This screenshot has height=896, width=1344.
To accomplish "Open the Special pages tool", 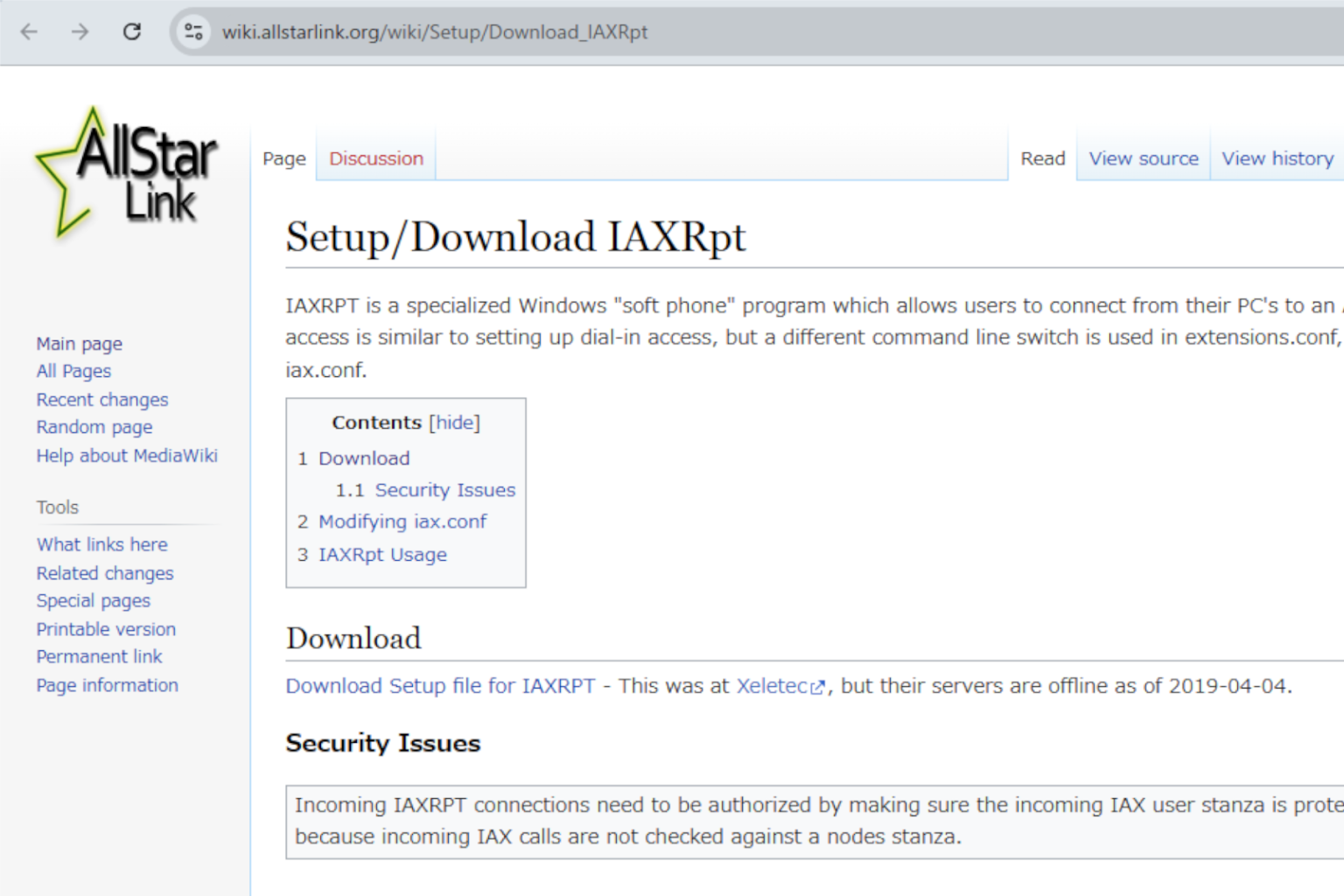I will point(93,600).
